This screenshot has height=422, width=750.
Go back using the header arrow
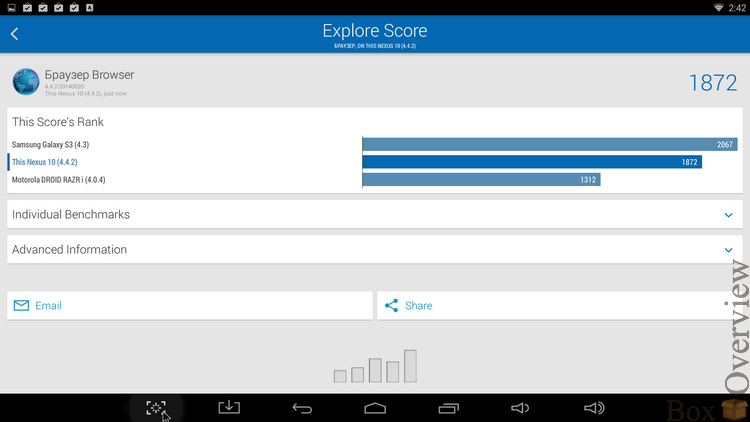coord(14,34)
